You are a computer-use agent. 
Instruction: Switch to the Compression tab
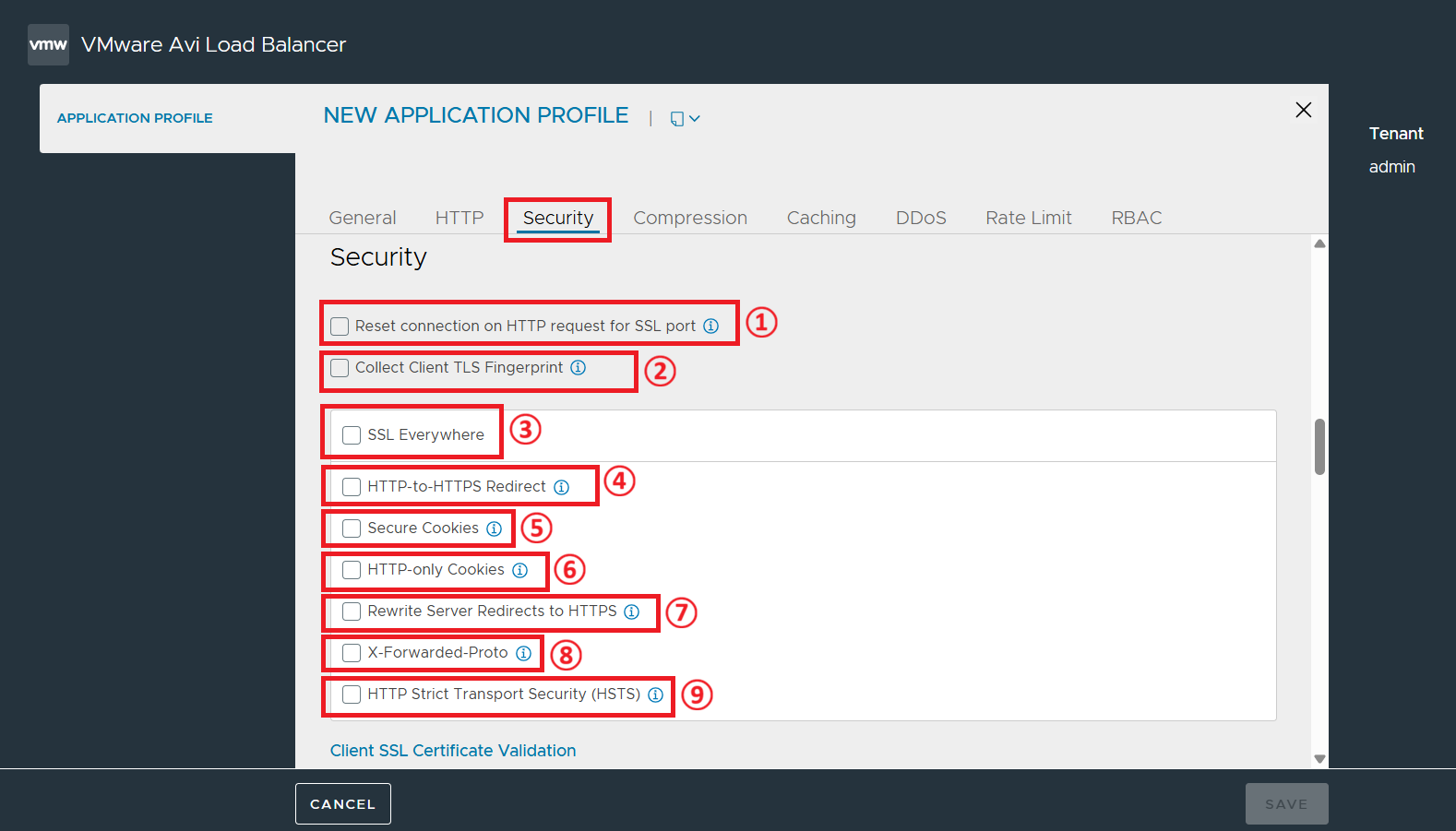tap(690, 218)
